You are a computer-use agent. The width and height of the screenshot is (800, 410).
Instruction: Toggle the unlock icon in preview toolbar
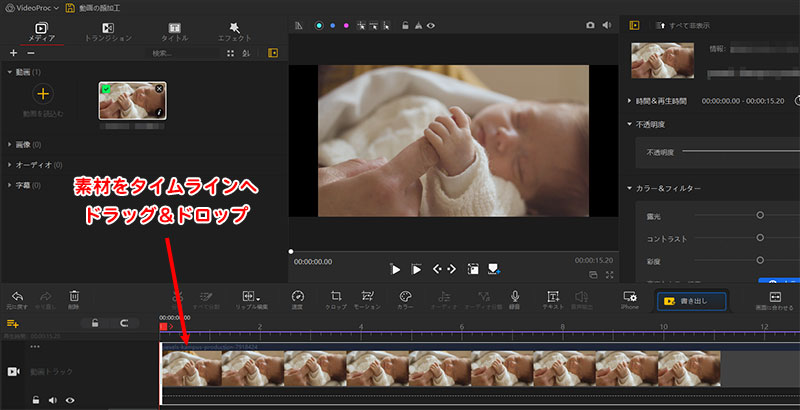[405, 25]
